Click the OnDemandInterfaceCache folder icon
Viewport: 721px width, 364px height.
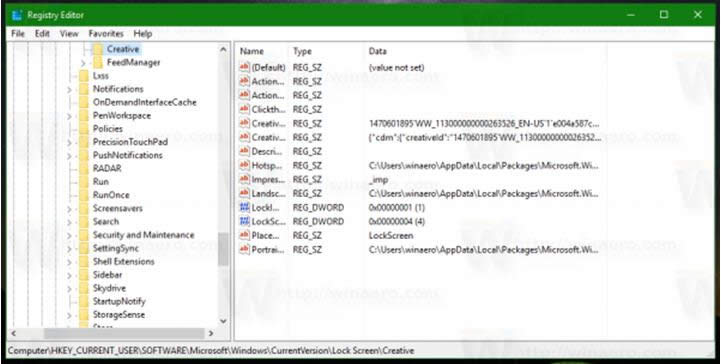pos(84,102)
